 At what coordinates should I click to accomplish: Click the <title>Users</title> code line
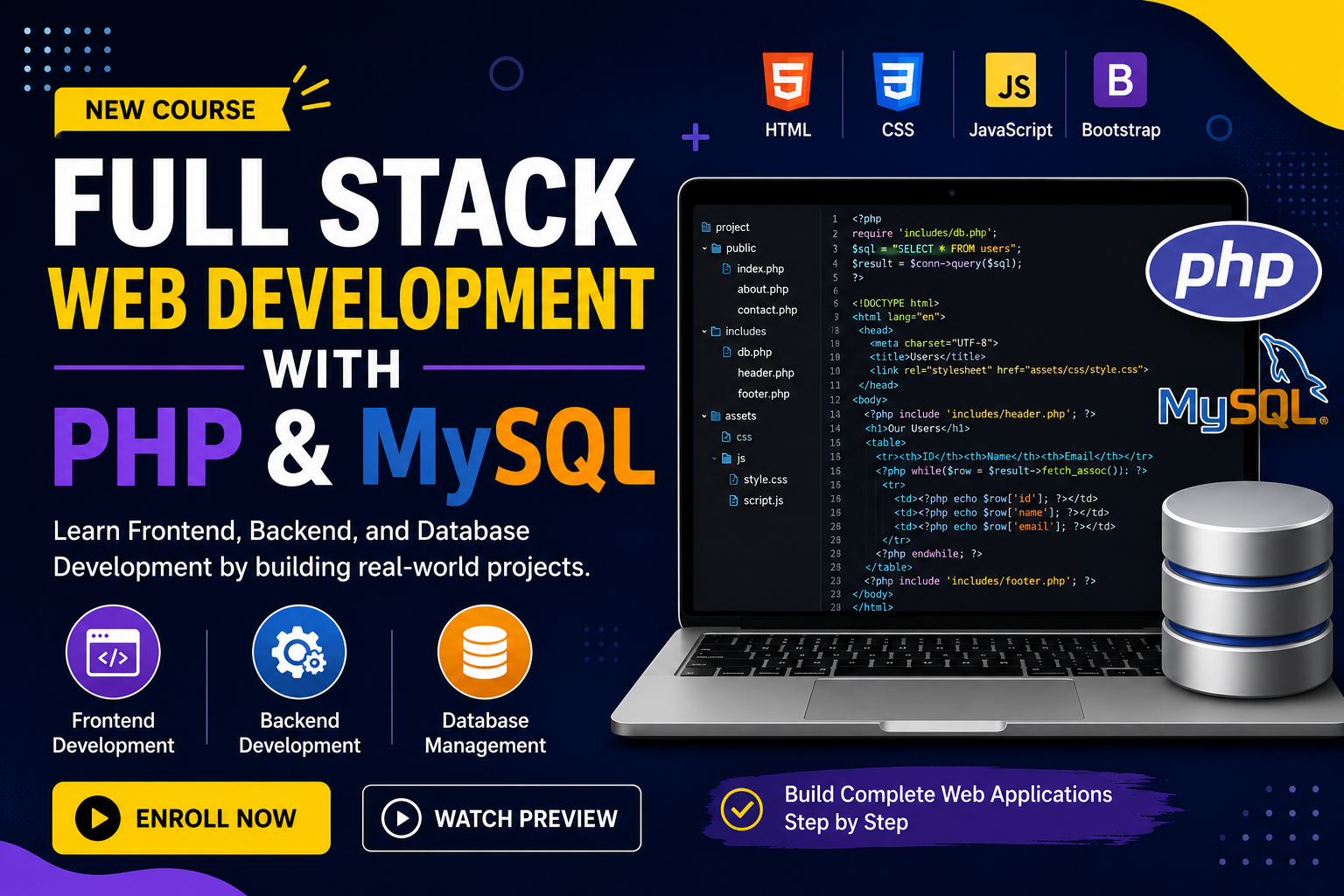click(927, 357)
